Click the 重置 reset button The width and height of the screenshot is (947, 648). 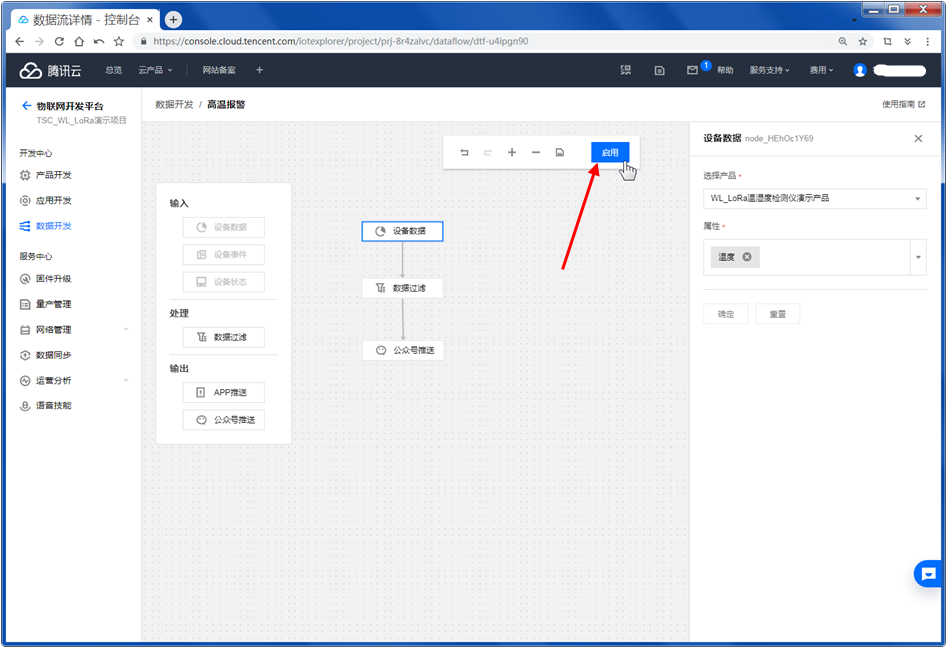777,314
